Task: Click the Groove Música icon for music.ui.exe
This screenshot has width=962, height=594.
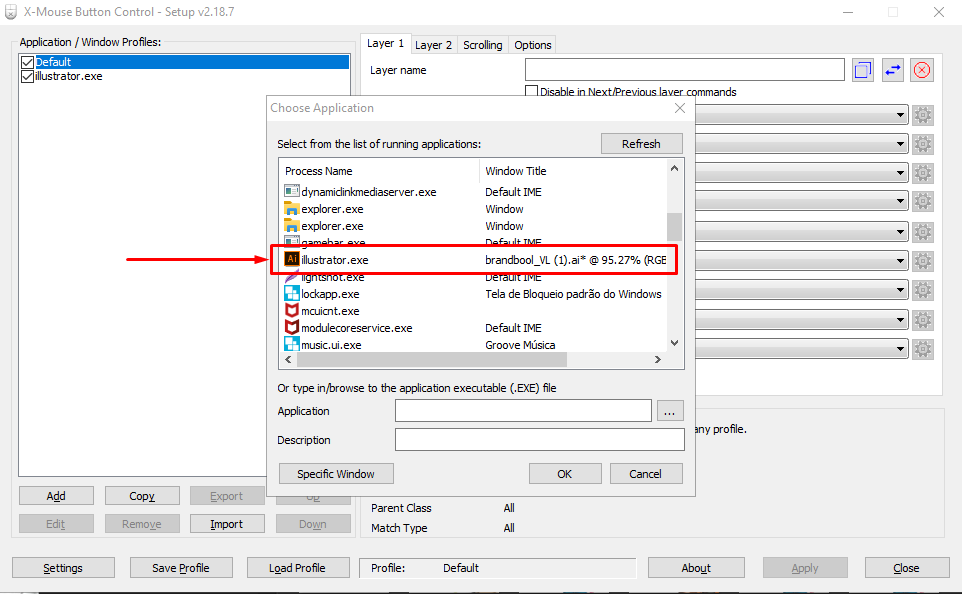Action: pos(291,344)
